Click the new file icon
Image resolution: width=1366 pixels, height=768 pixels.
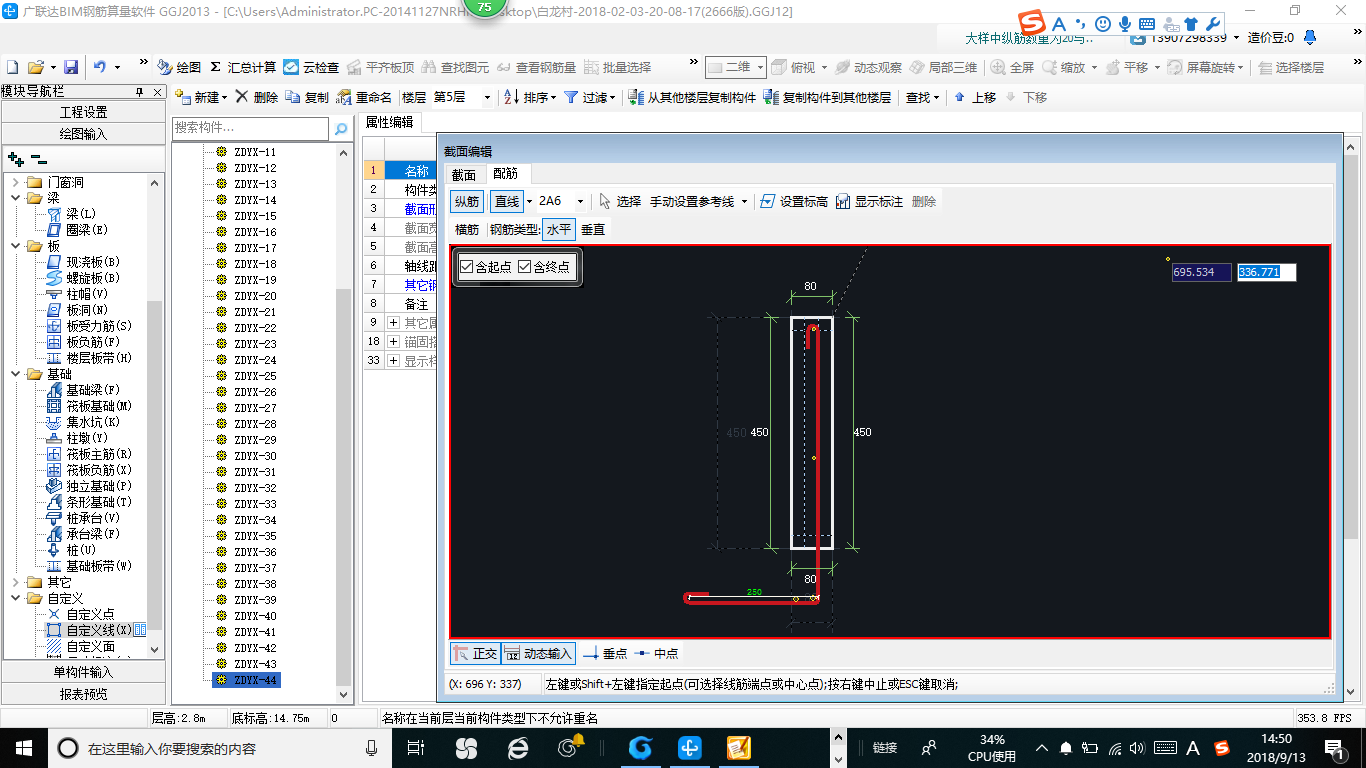[x=13, y=67]
